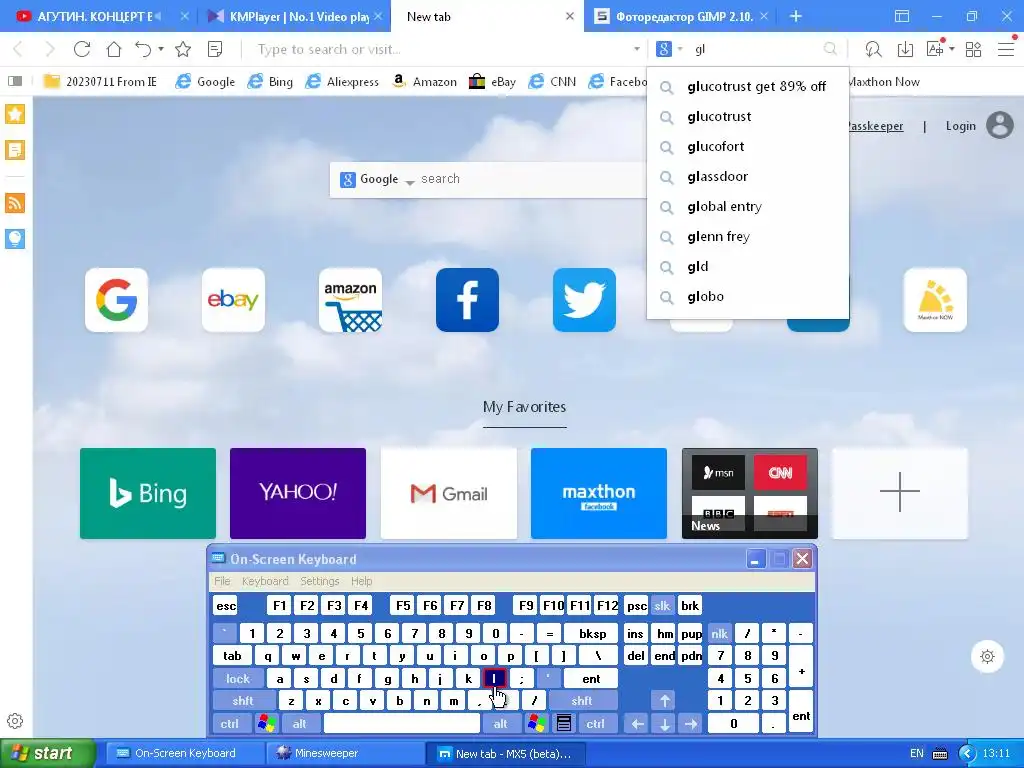1024x768 pixels.
Task: Bookmark page with the star icon
Action: pos(183,49)
